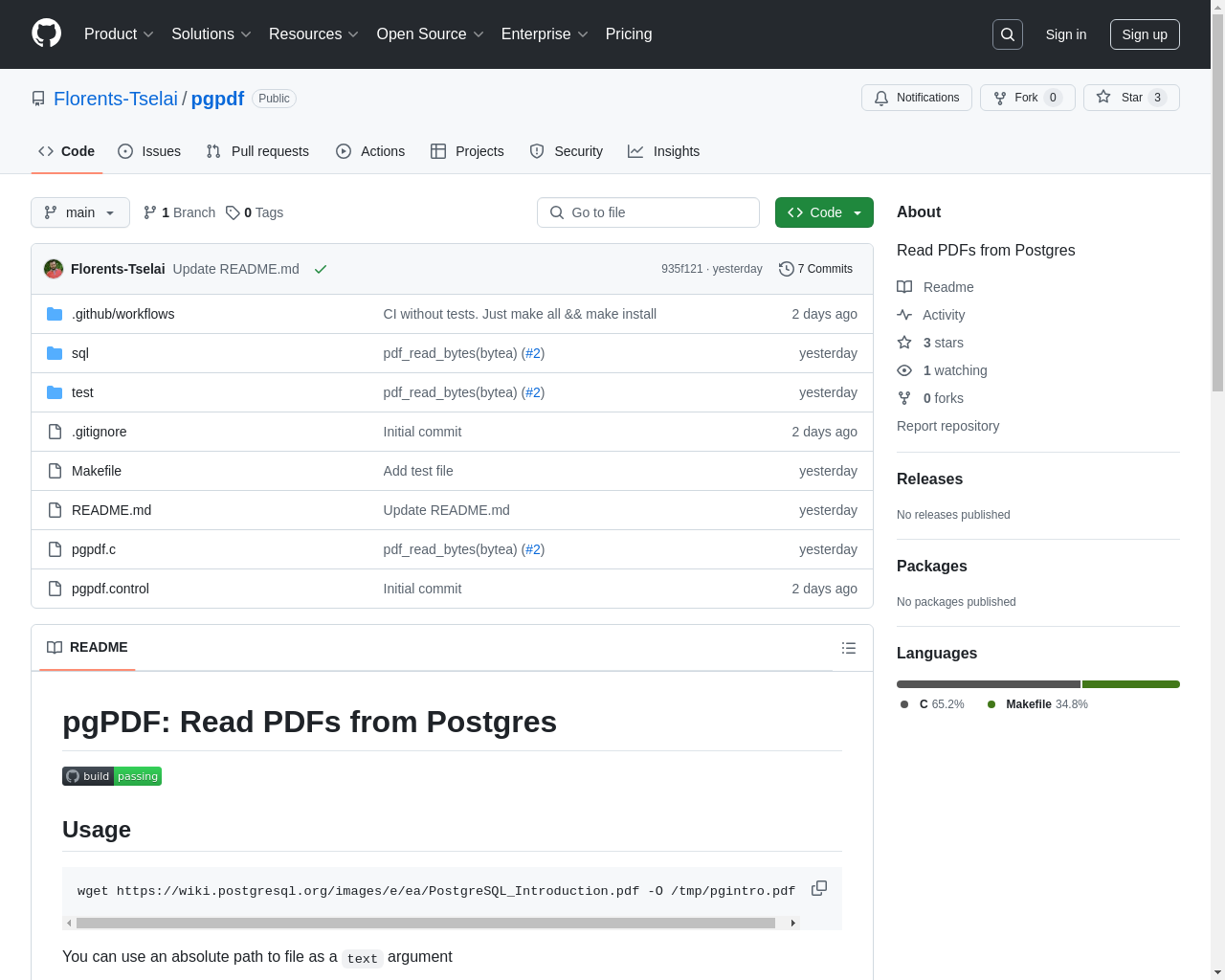Click the Releases heading link

(x=929, y=479)
